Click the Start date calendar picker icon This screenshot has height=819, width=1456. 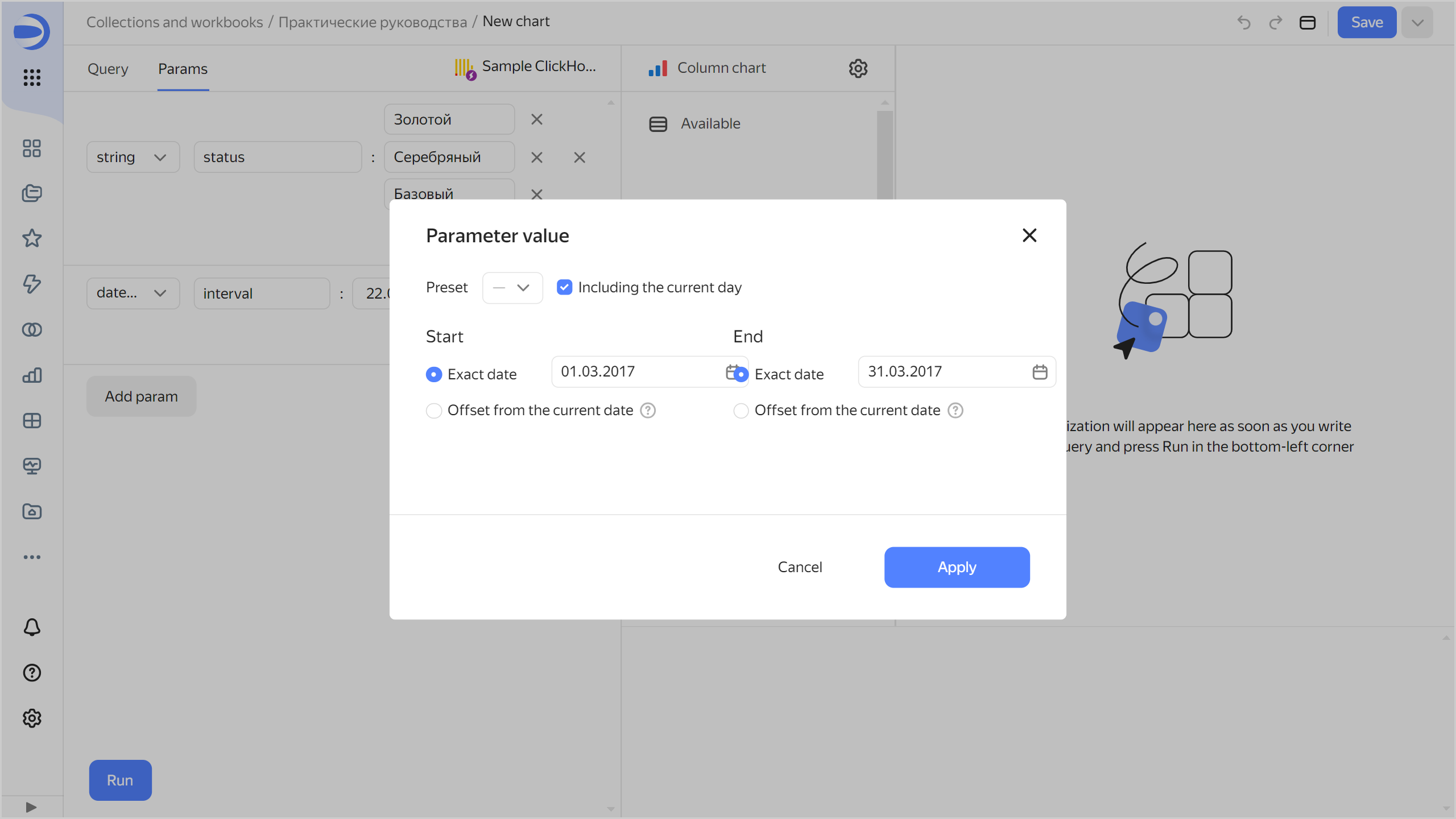point(731,372)
